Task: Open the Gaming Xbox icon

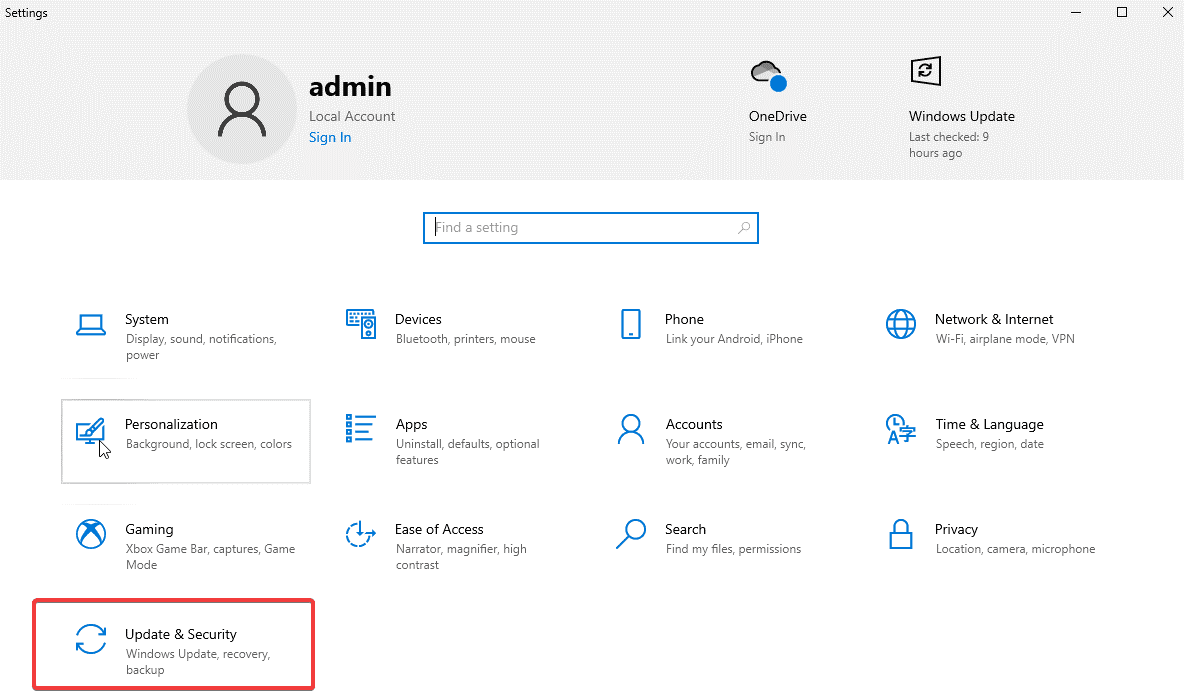Action: point(91,534)
